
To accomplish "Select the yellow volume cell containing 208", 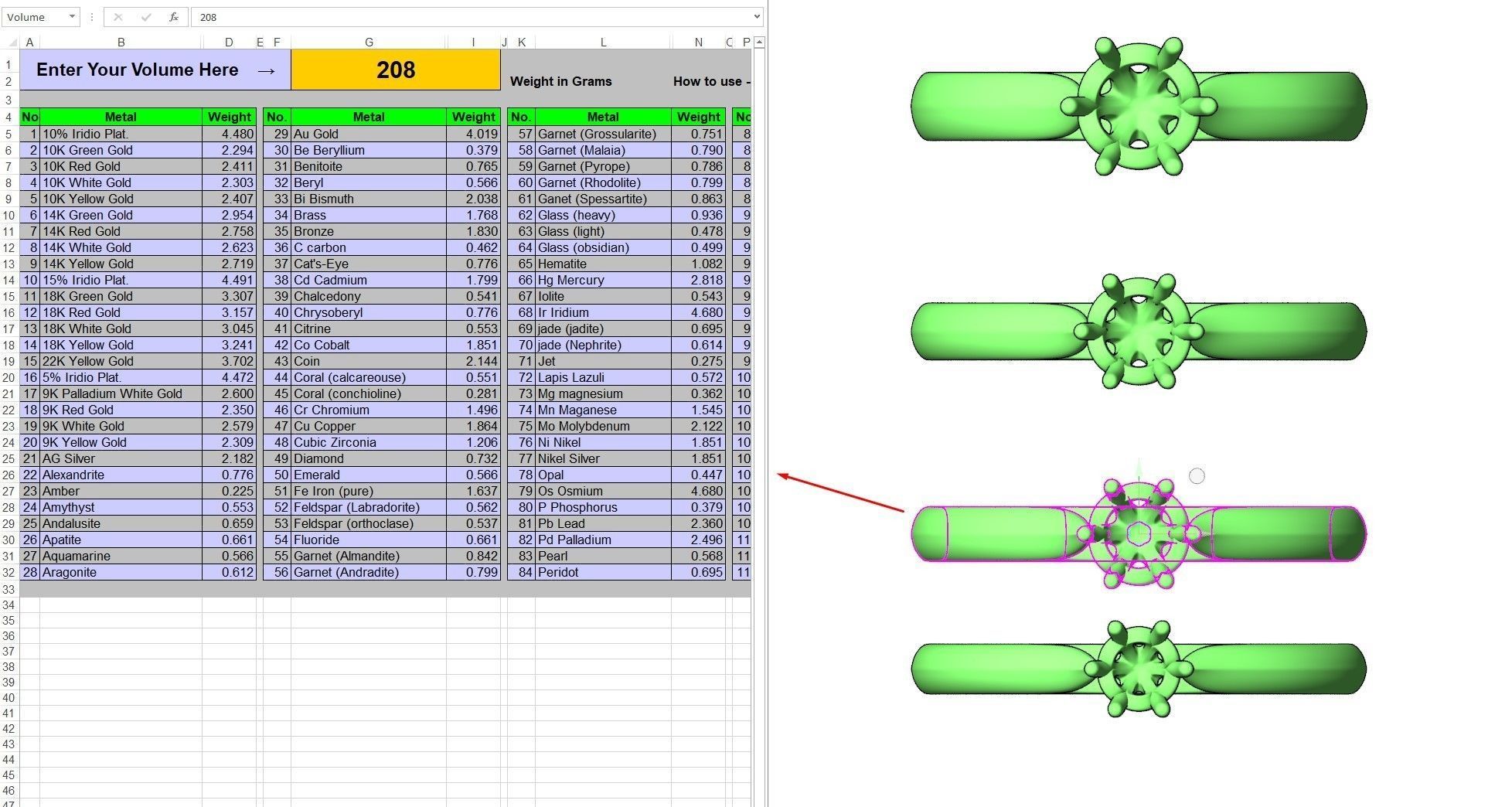I will coord(396,70).
